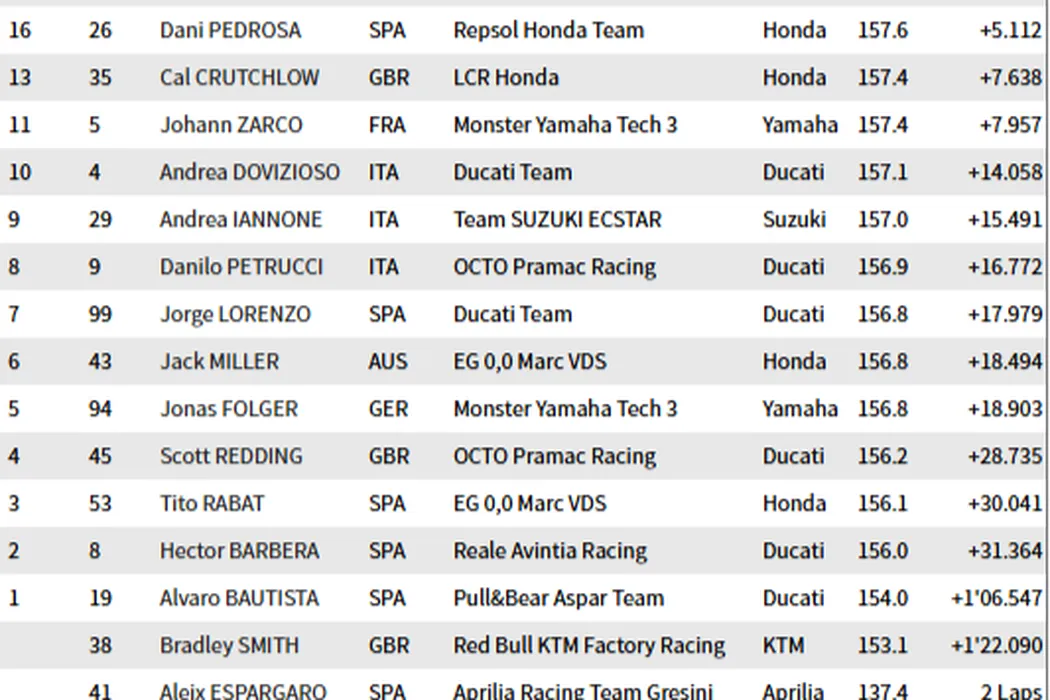Click the LCR Honda team cell
Viewport: 1050px width, 700px height.
(x=506, y=77)
